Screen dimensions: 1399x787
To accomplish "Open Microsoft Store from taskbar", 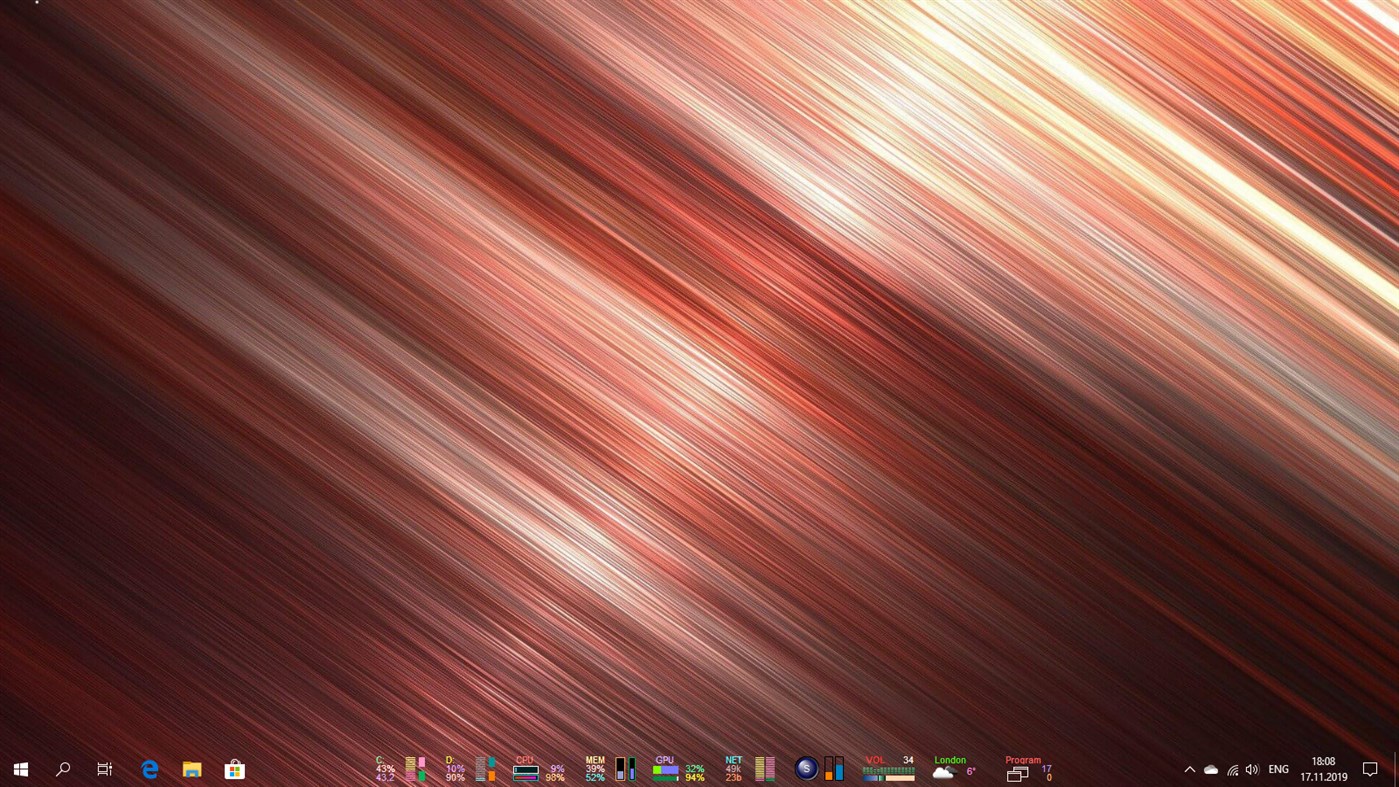I will pyautogui.click(x=234, y=769).
